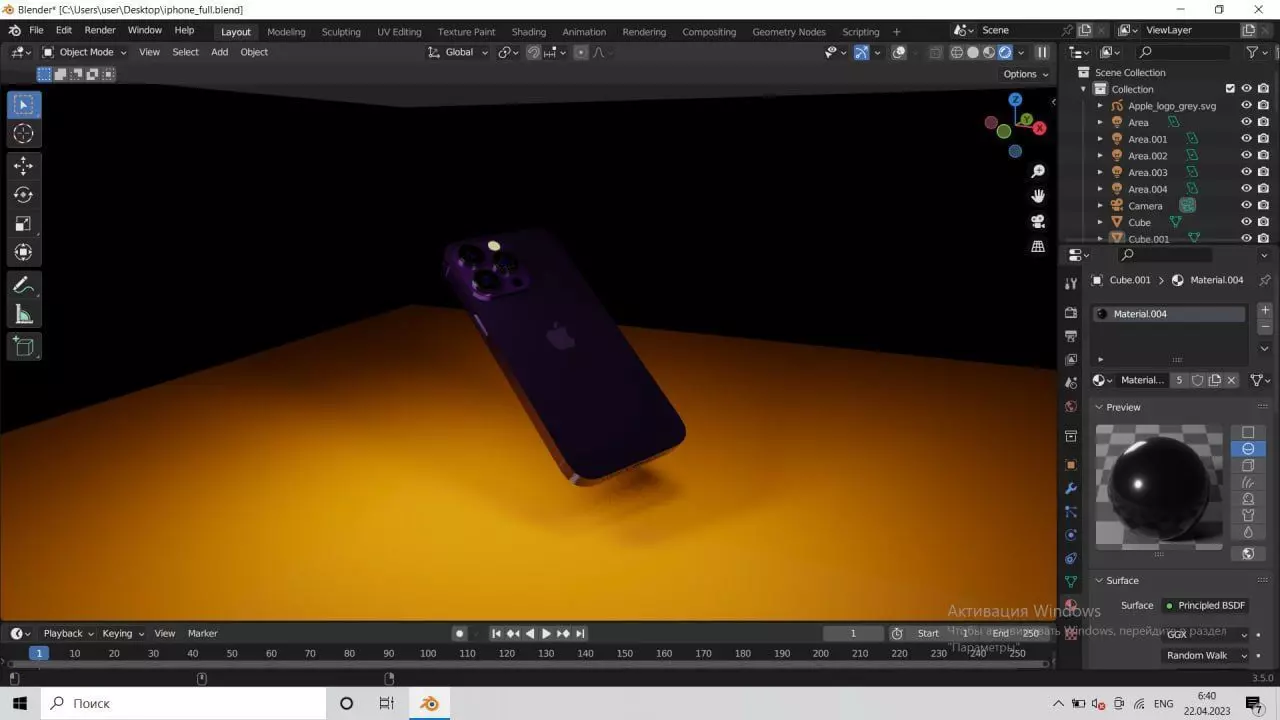The image size is (1280, 720).
Task: Select the Transform tool
Action: 24,253
